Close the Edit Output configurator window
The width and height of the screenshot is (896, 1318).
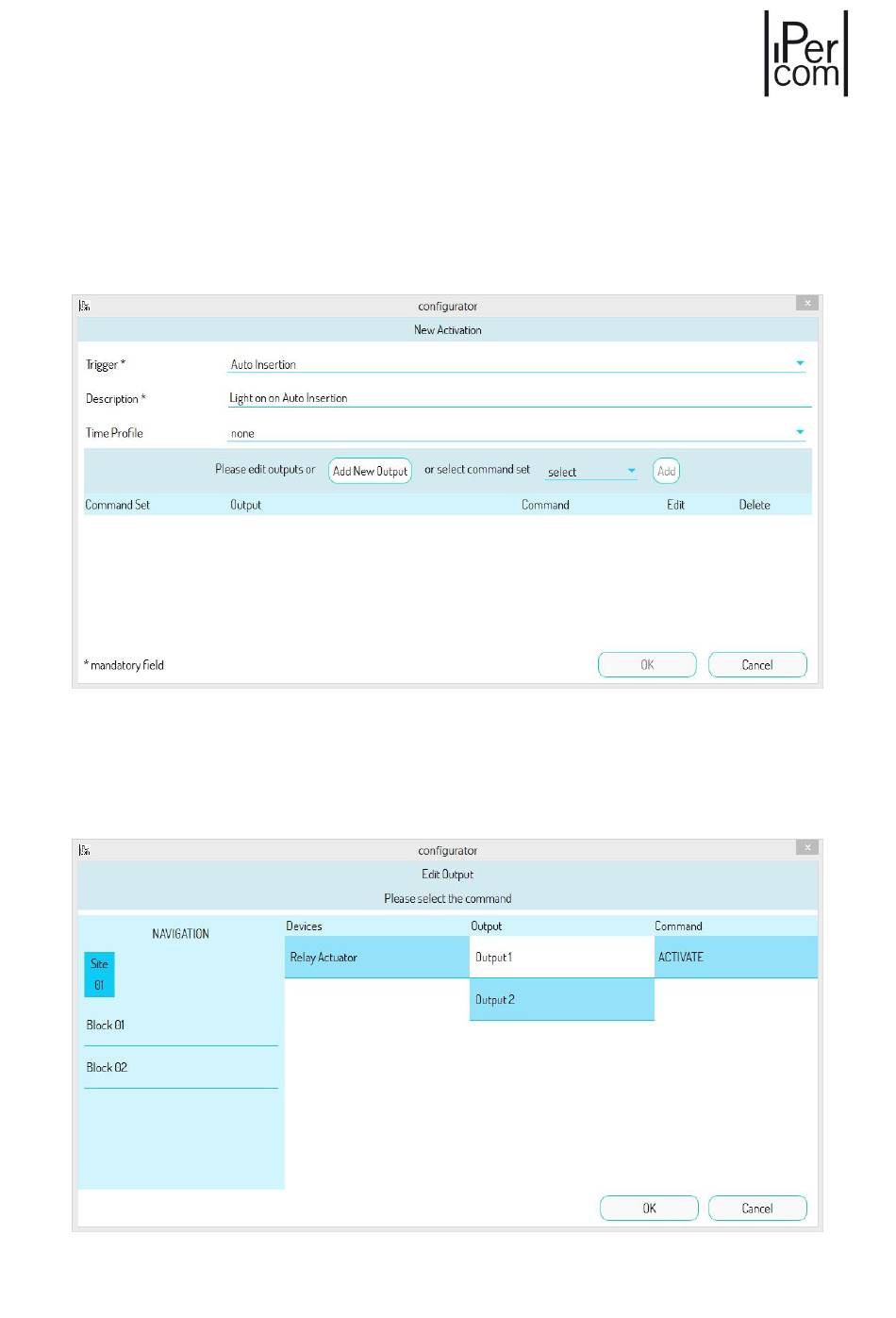(806, 848)
